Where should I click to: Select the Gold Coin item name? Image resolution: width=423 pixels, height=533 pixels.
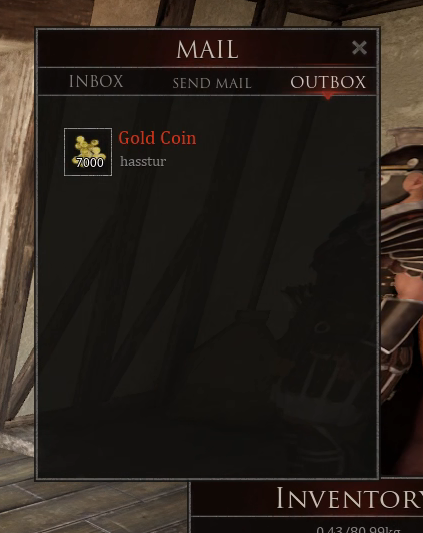point(157,138)
